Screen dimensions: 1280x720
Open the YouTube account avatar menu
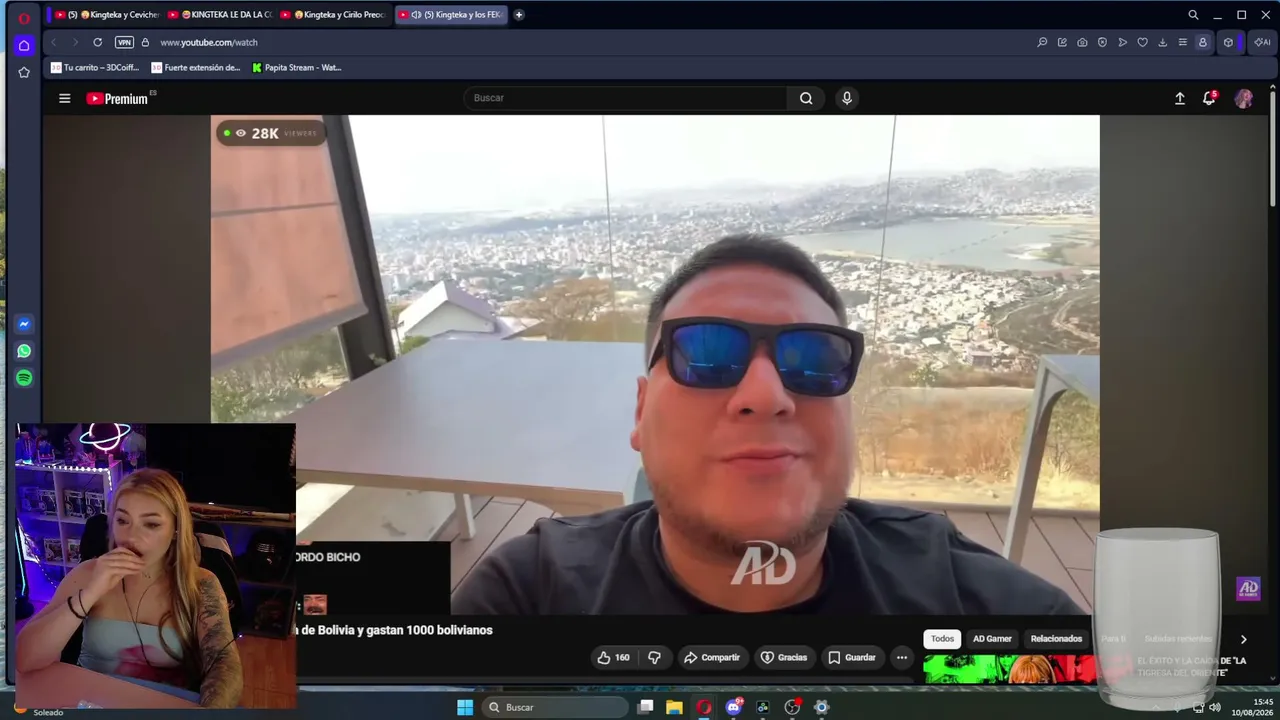coord(1244,98)
